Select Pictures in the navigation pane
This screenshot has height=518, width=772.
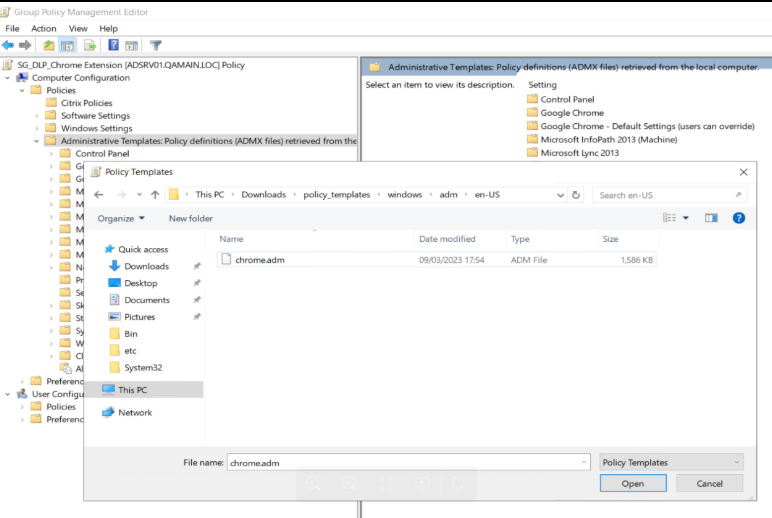pyautogui.click(x=139, y=317)
